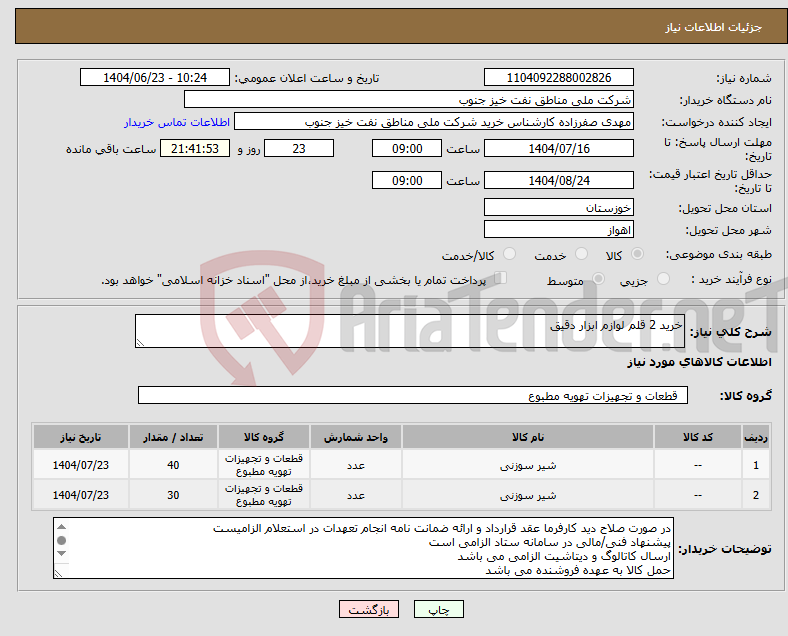Select the کالا radio button
Image resolution: width=788 pixels, height=636 pixels.
(637, 254)
